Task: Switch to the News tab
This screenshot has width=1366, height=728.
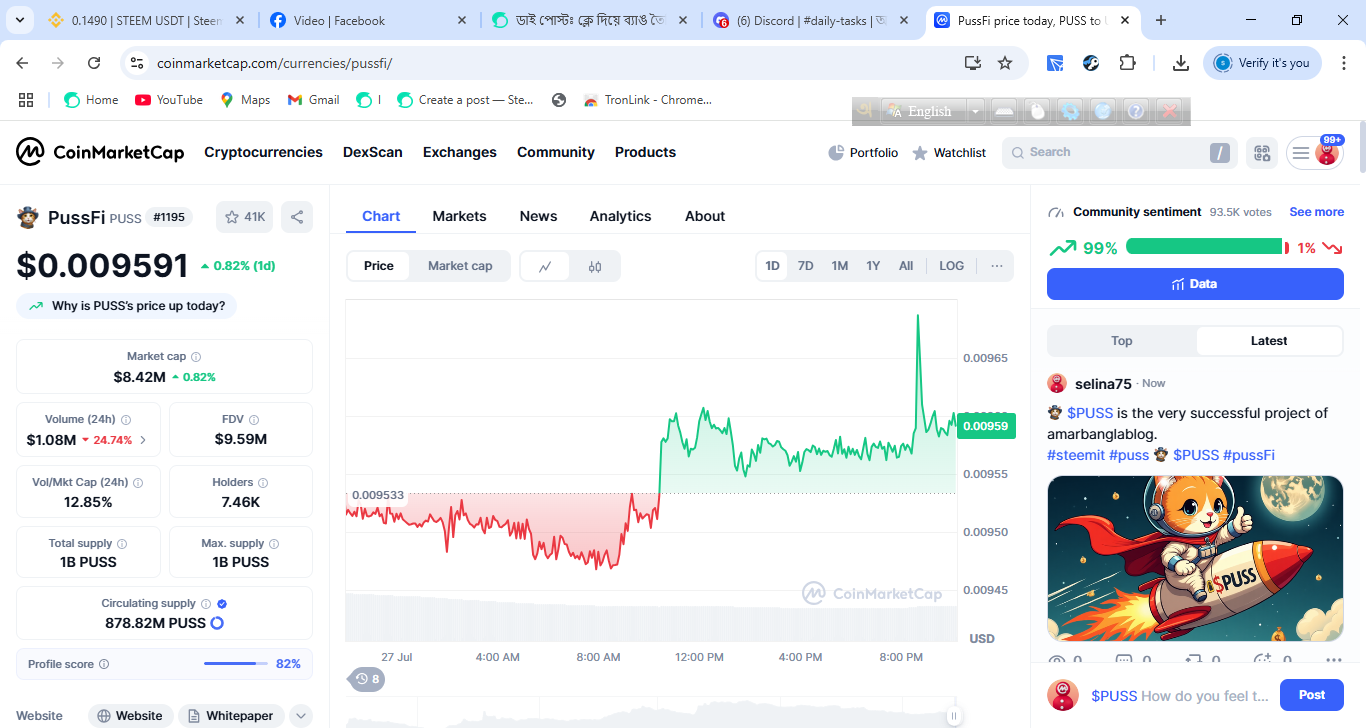Action: point(538,216)
